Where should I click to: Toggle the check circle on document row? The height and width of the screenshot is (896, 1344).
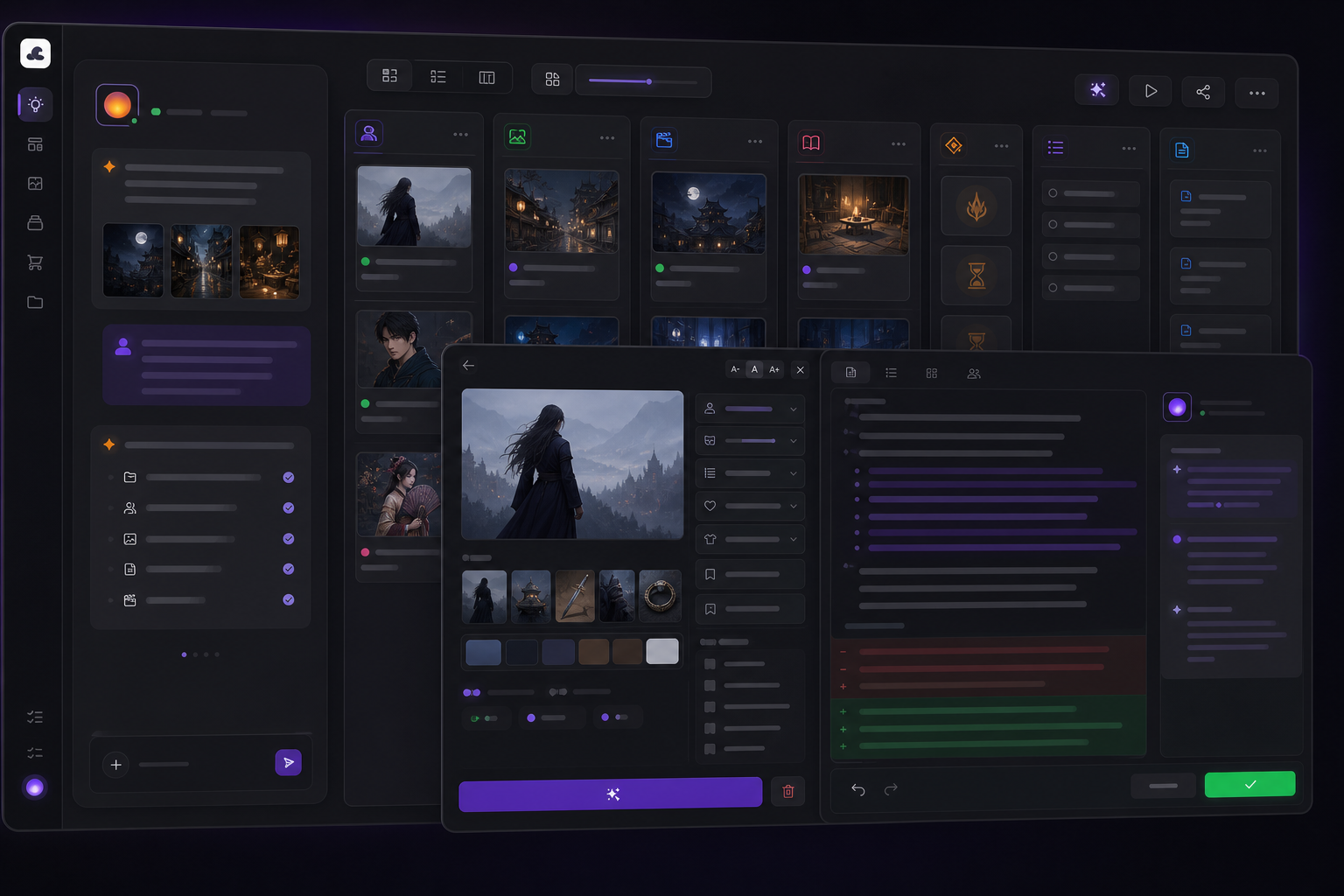pyautogui.click(x=289, y=569)
